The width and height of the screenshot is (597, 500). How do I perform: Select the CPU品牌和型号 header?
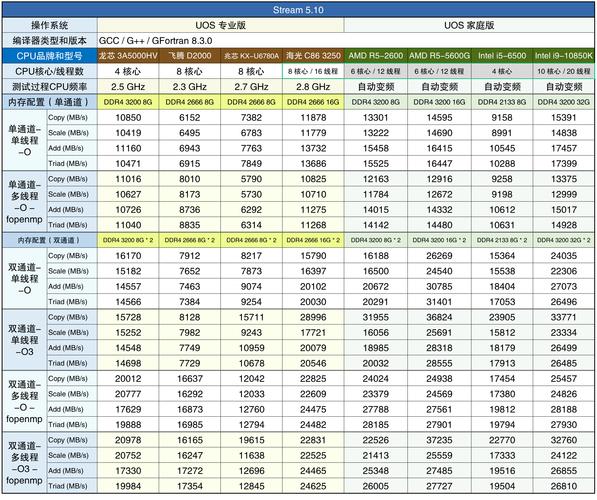(x=49, y=56)
